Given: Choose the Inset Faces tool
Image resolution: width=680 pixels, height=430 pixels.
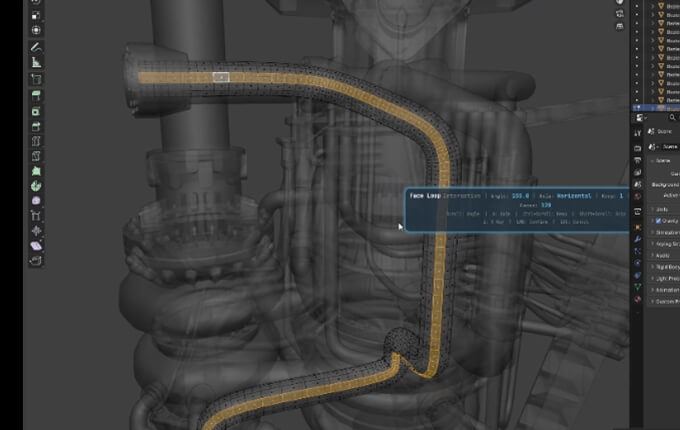Looking at the screenshot, I should click(x=36, y=111).
